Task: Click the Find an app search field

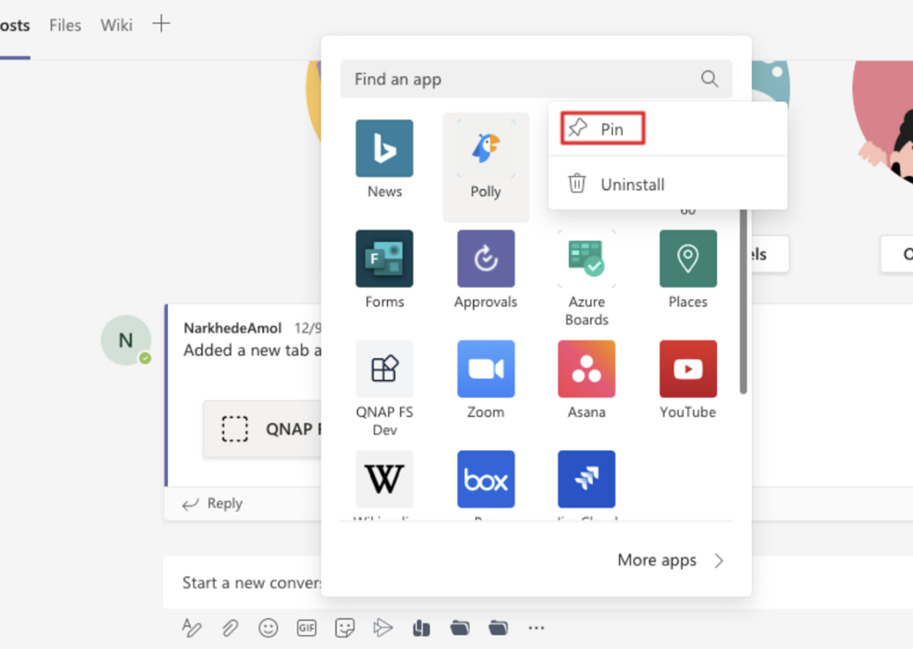Action: [x=520, y=79]
